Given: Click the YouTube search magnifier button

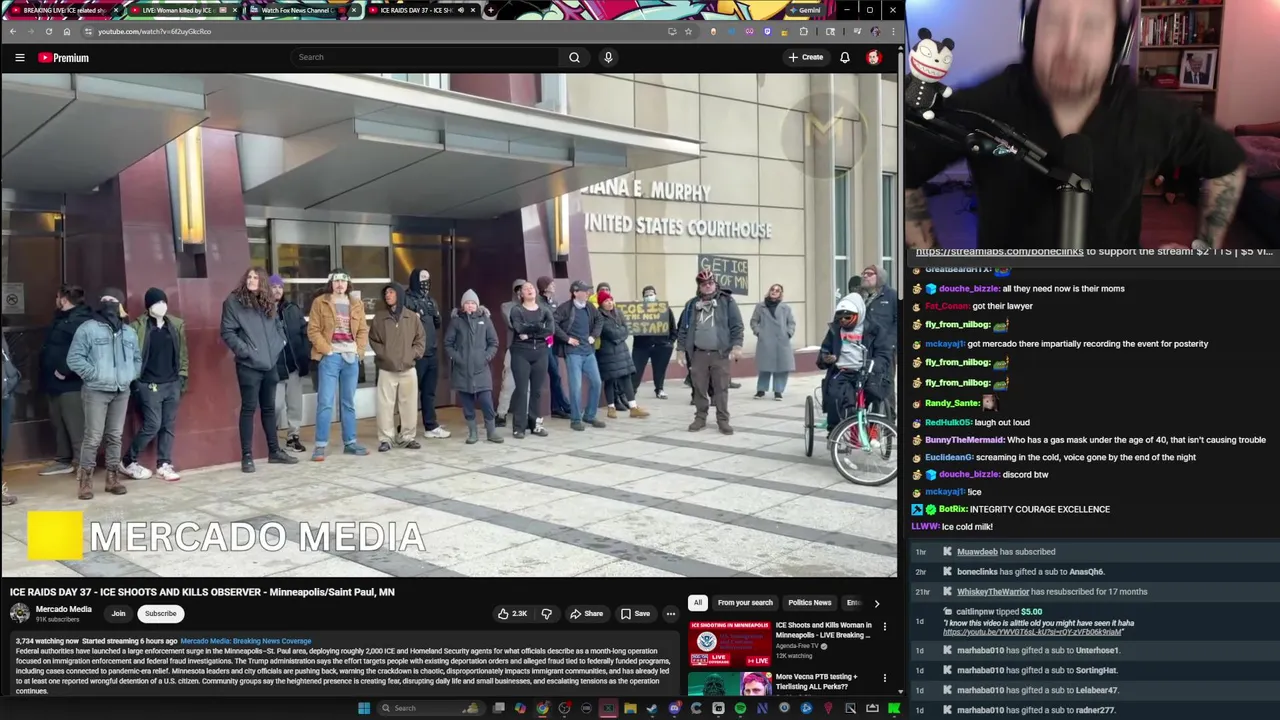Looking at the screenshot, I should coord(574,57).
